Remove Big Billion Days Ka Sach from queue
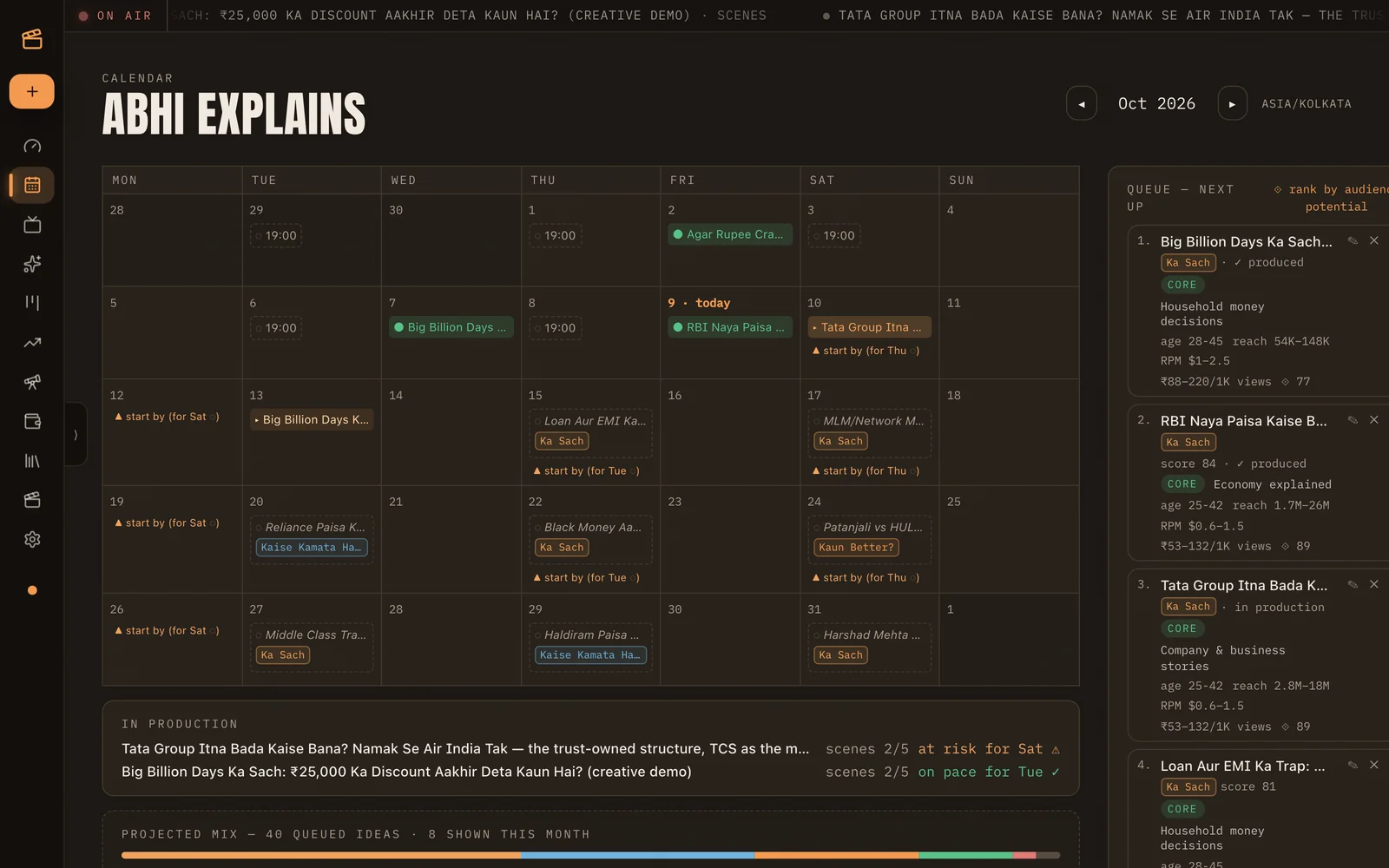1389x868 pixels. point(1373,240)
